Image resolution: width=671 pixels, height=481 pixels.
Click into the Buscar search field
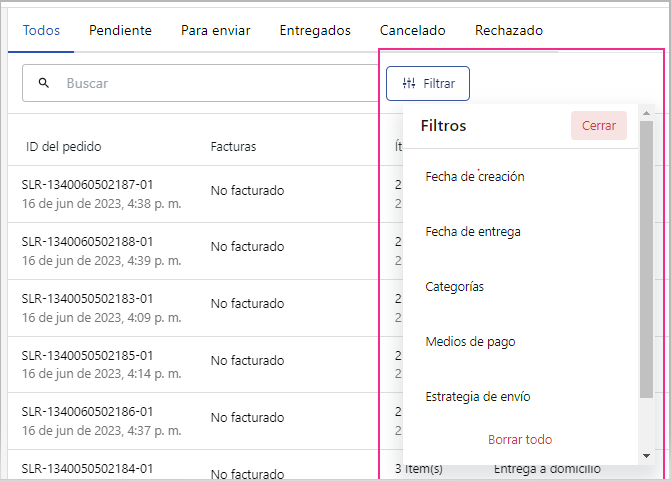pos(200,84)
